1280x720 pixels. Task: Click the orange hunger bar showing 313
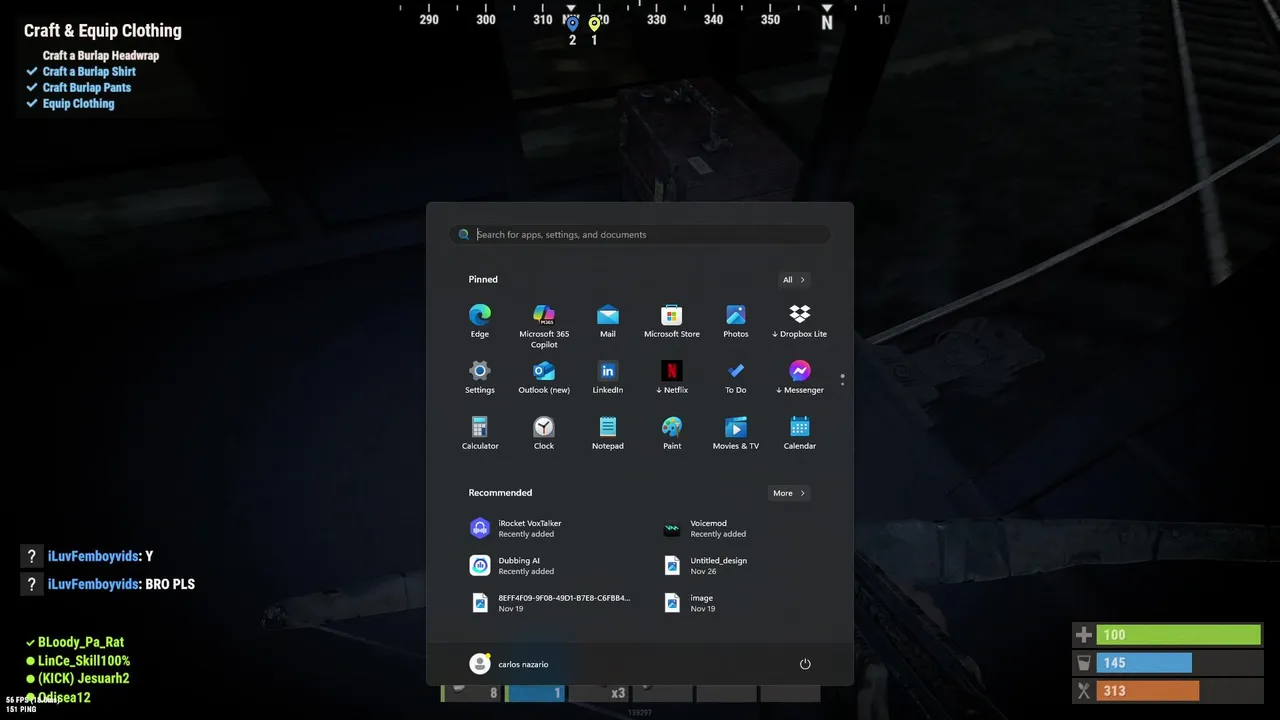(x=1148, y=691)
